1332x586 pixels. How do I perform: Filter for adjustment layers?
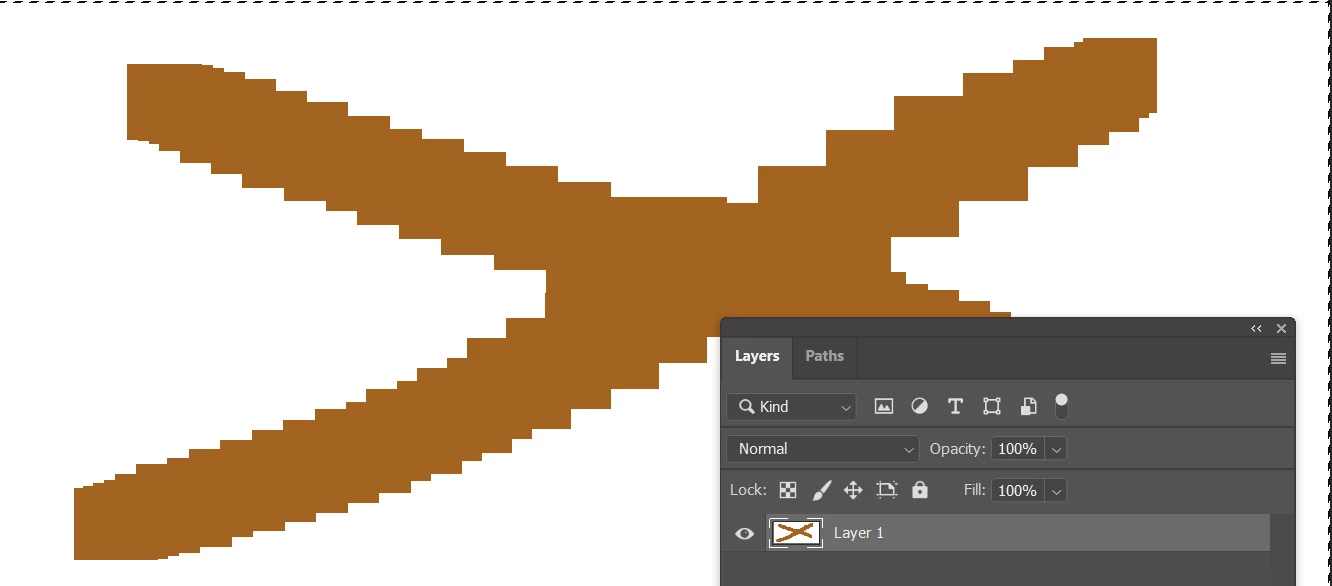[919, 406]
